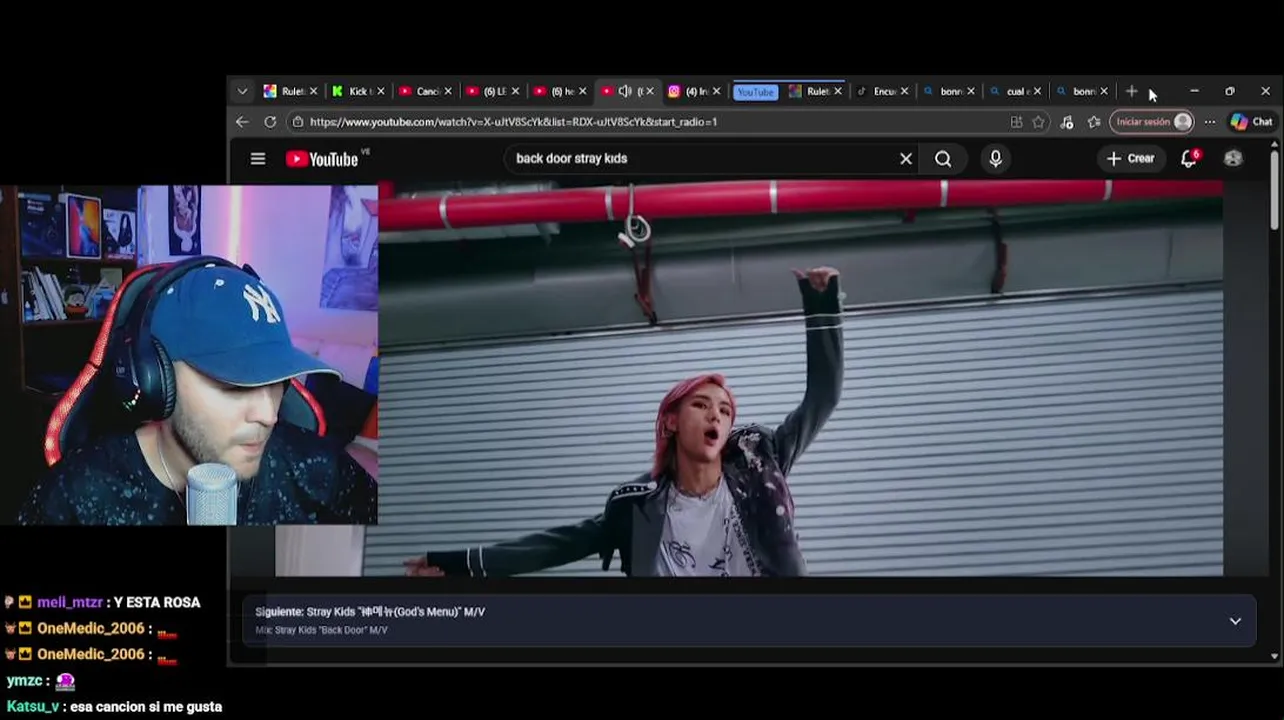Open the browser favorites list icon
1284x720 pixels.
point(1094,122)
